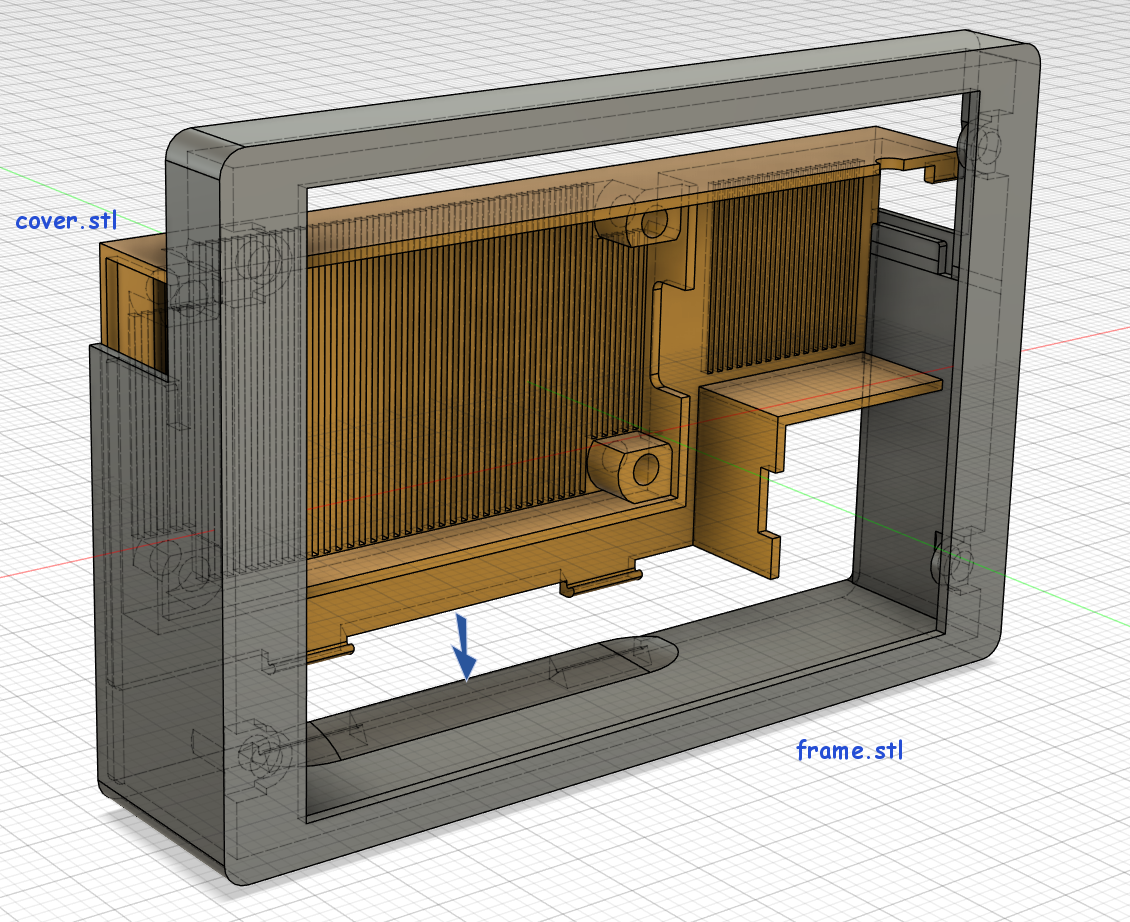Pick the frame's top-left corner screw hole
1130x922 pixels.
click(258, 263)
